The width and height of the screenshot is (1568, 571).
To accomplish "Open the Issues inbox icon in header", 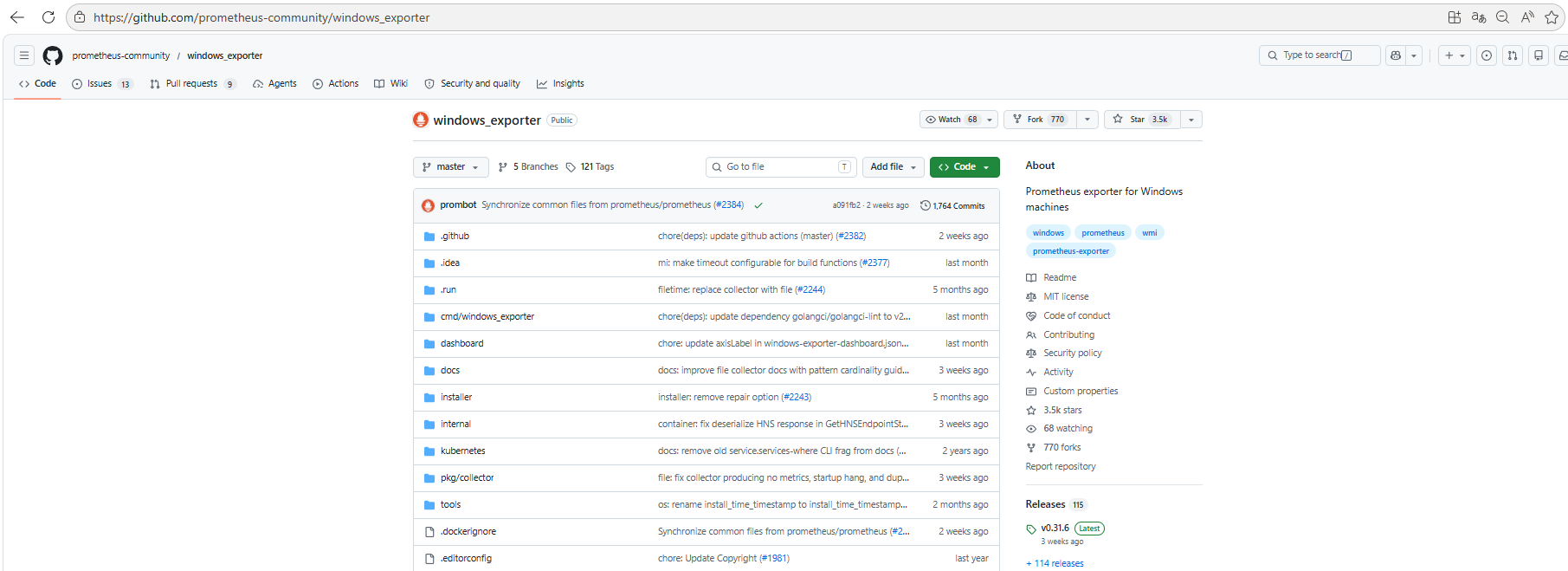I will (x=1487, y=55).
